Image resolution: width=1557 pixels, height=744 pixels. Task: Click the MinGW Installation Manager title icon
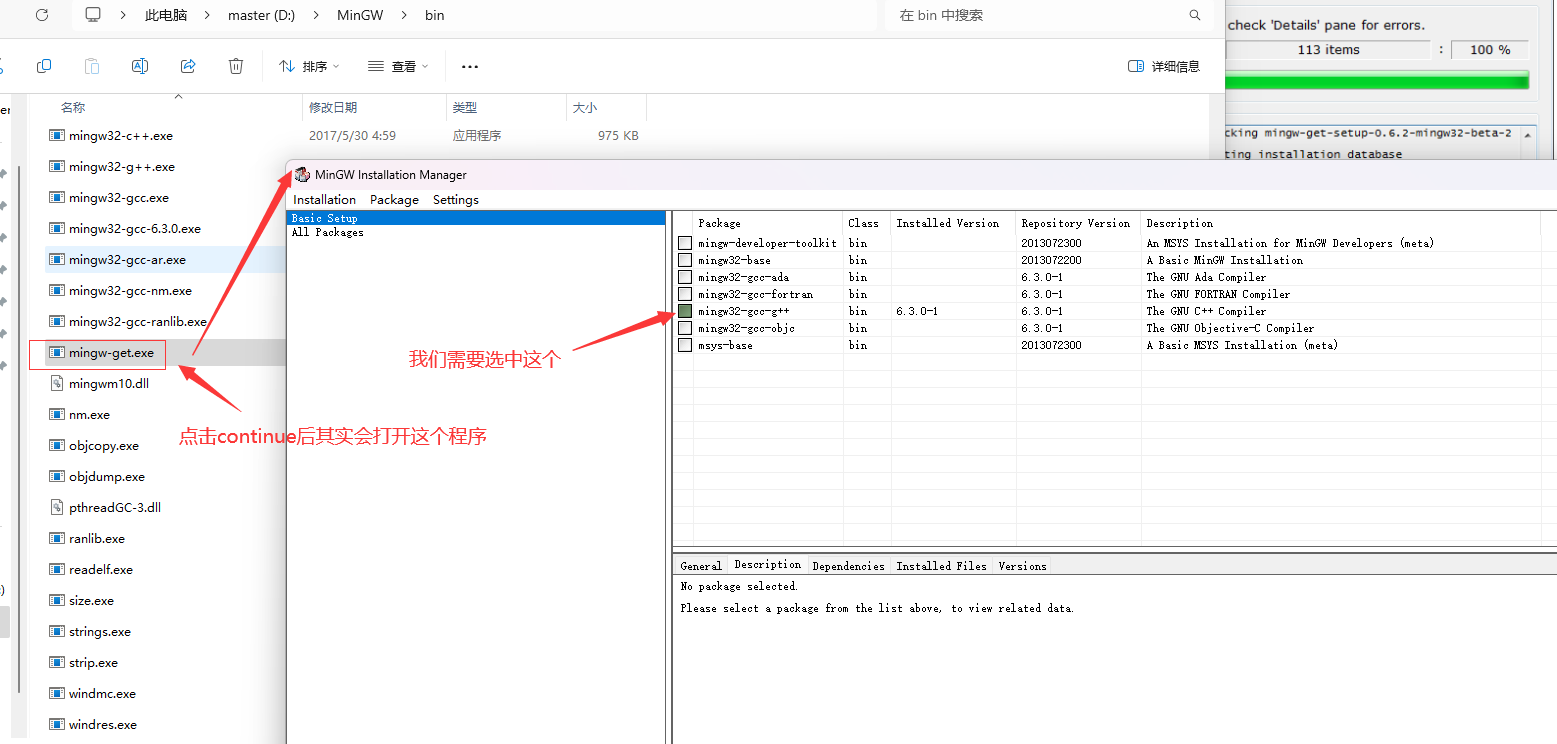[x=302, y=175]
